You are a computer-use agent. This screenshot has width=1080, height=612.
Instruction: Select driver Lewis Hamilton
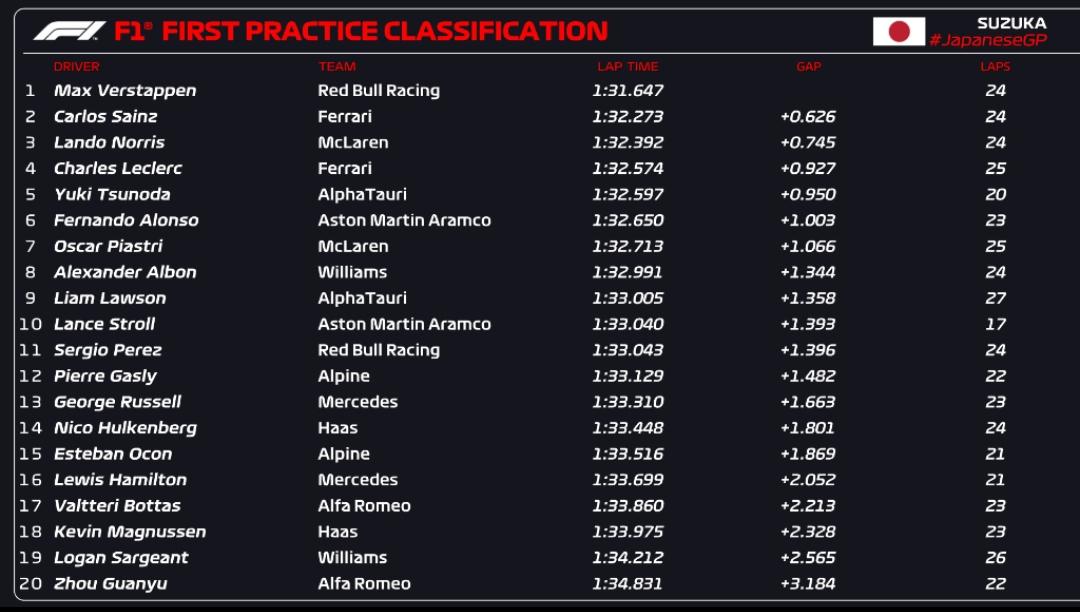click(x=120, y=480)
